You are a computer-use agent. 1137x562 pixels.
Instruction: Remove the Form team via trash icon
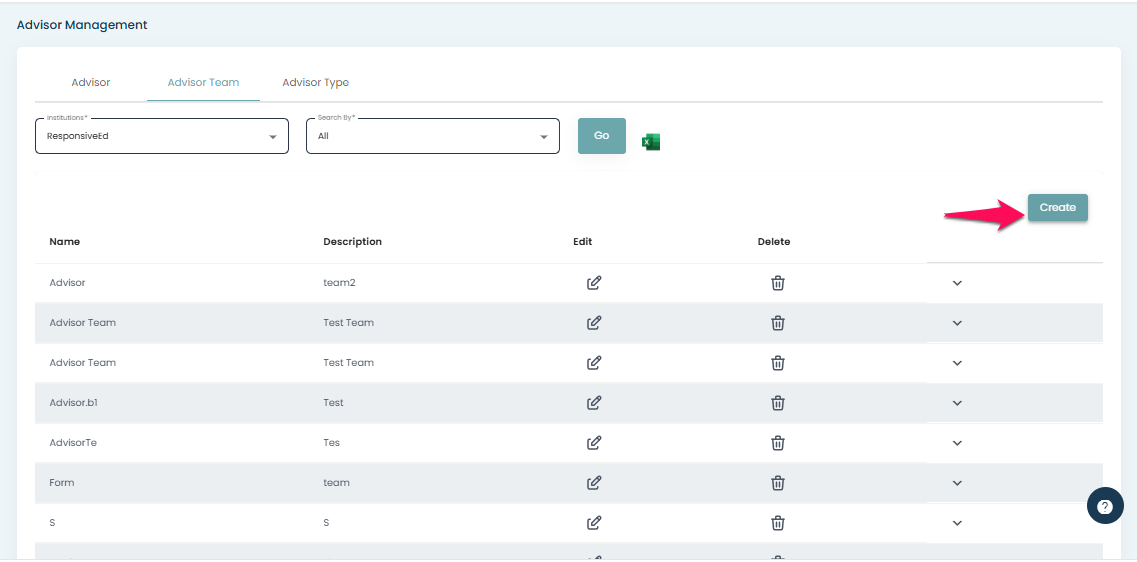pyautogui.click(x=777, y=483)
